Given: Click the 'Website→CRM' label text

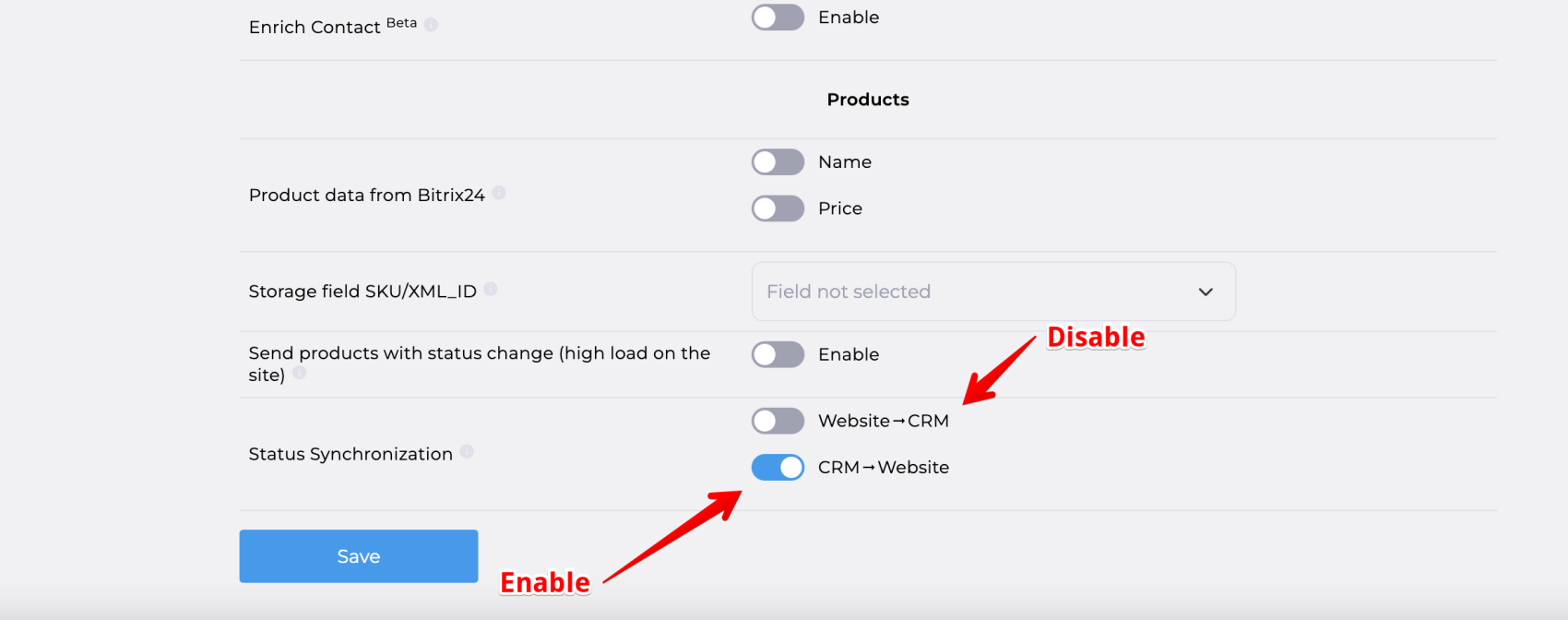Looking at the screenshot, I should tap(883, 421).
